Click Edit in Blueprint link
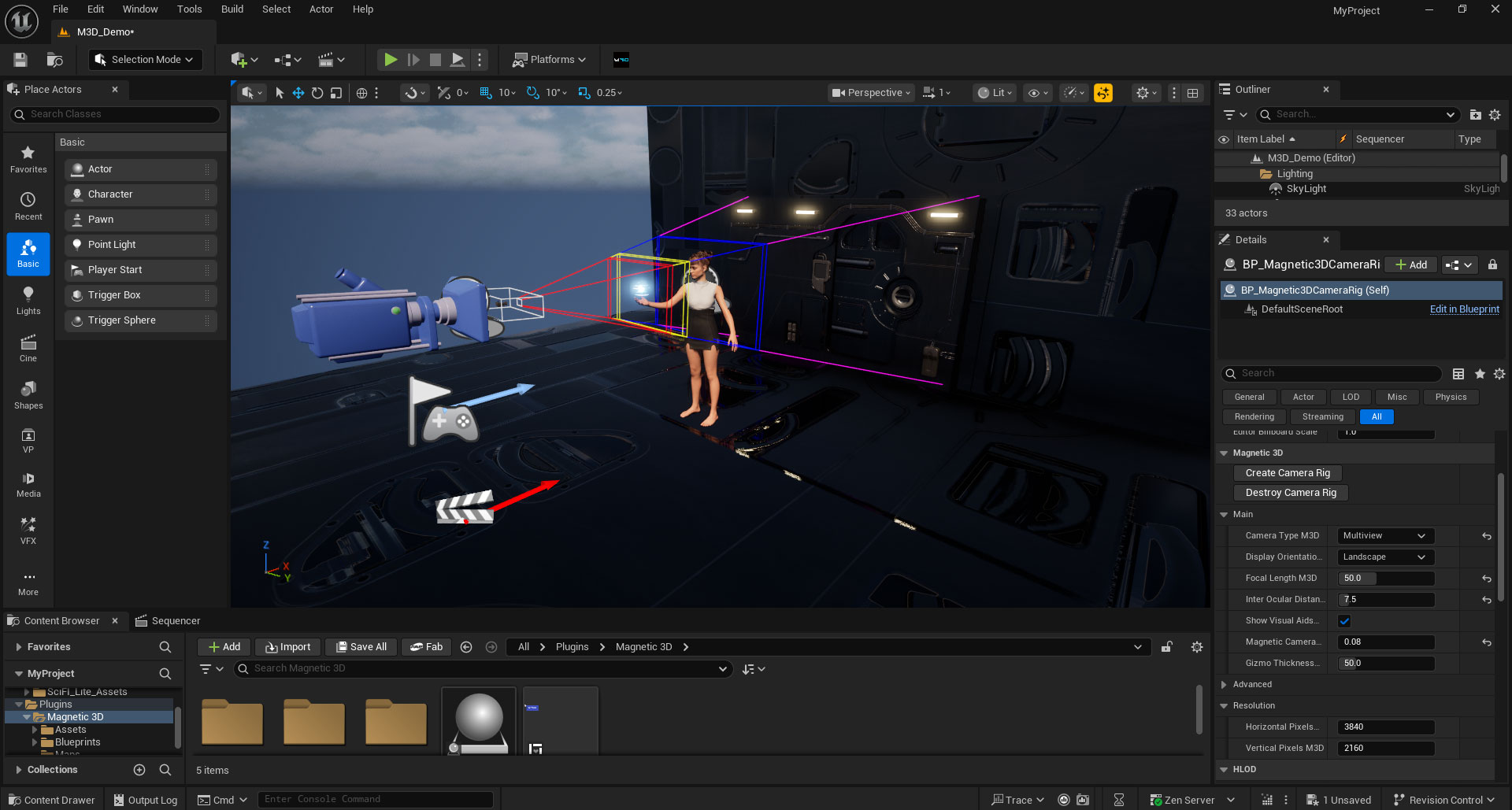This screenshot has width=1512, height=810. click(x=1464, y=309)
